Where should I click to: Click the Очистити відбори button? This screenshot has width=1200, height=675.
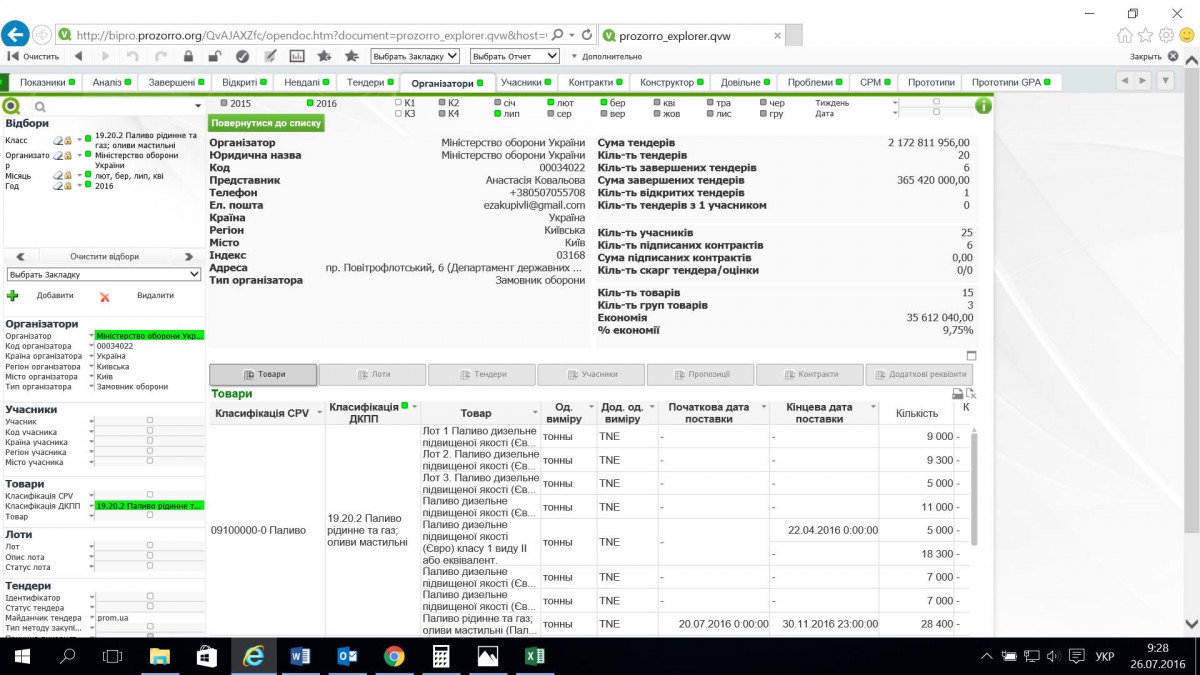[104, 256]
